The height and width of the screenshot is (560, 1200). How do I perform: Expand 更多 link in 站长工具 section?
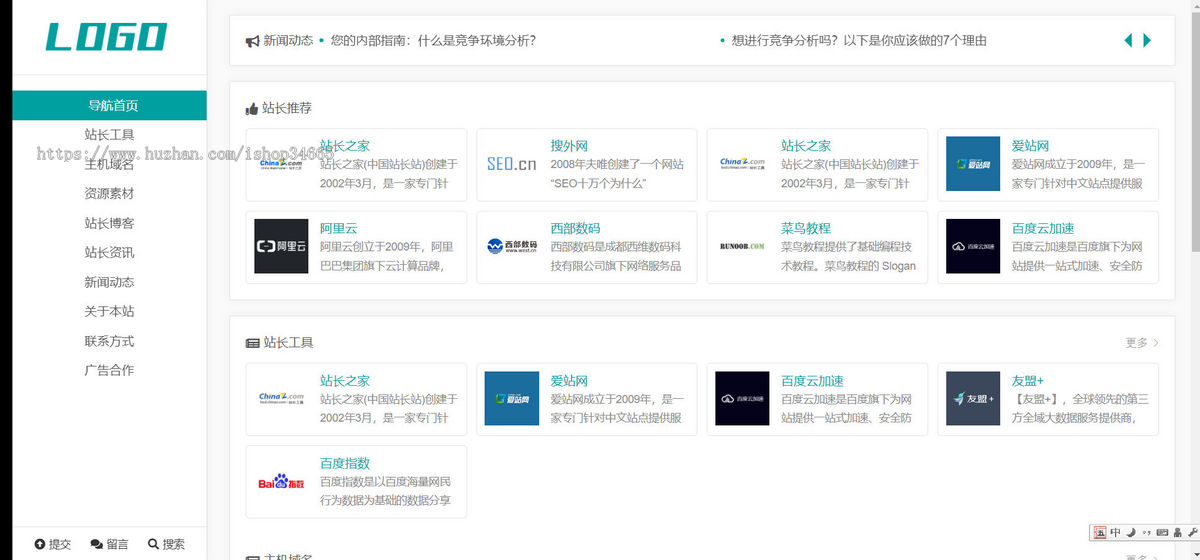(1142, 342)
